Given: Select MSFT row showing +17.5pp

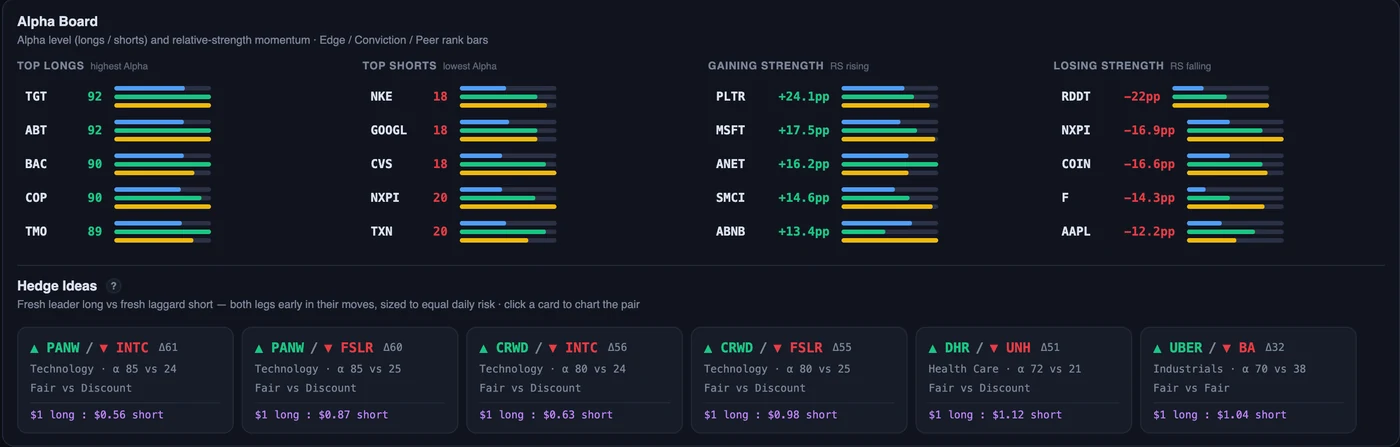Looking at the screenshot, I should pyautogui.click(x=827, y=130).
